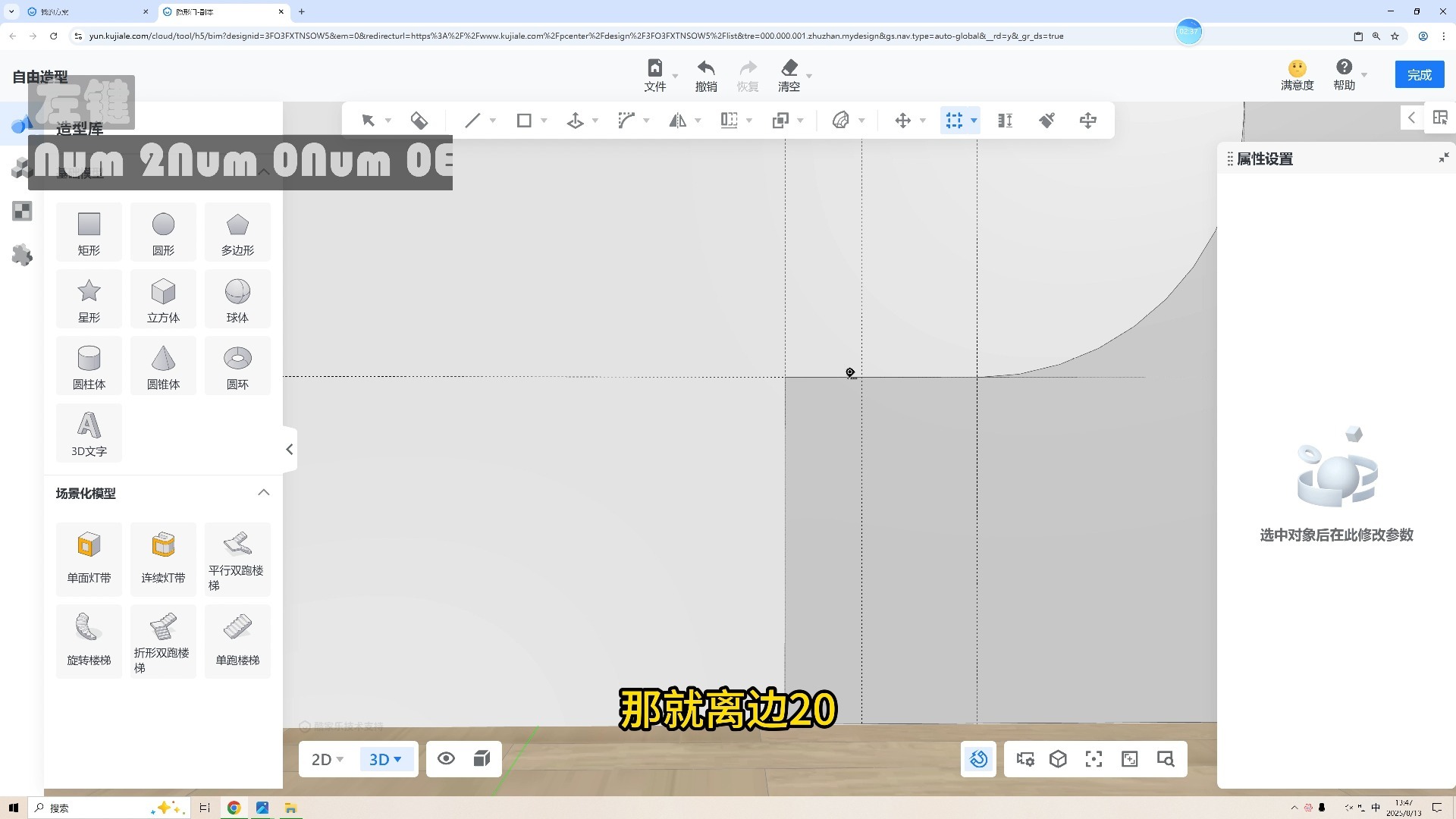1456x819 pixels.
Task: Add the 连续灯带 model
Action: 163,559
